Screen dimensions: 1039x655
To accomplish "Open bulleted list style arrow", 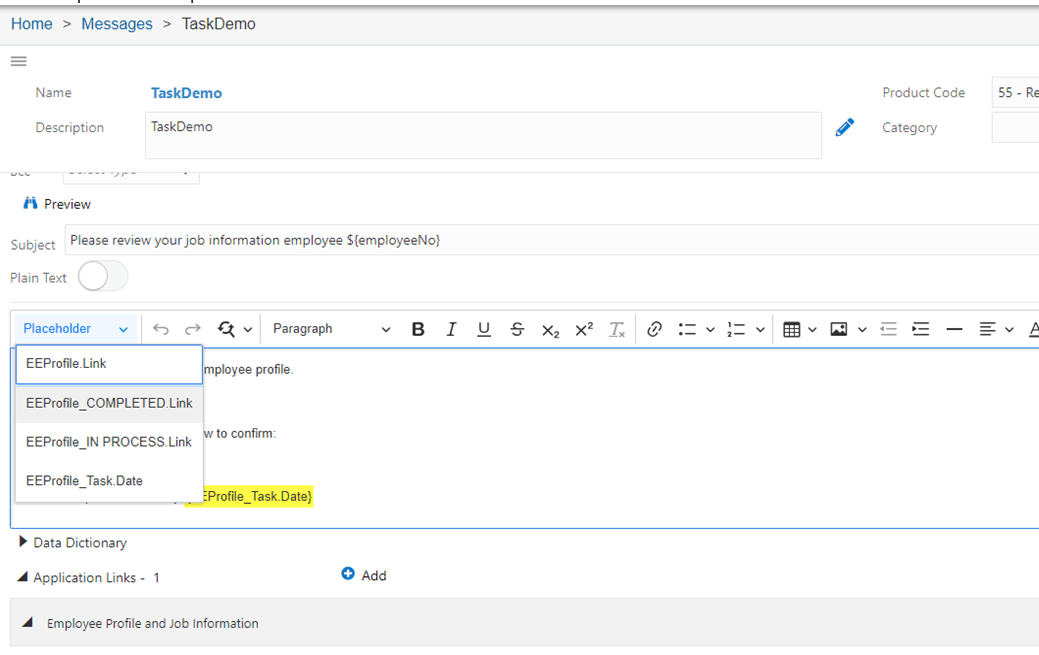I will coord(710,330).
